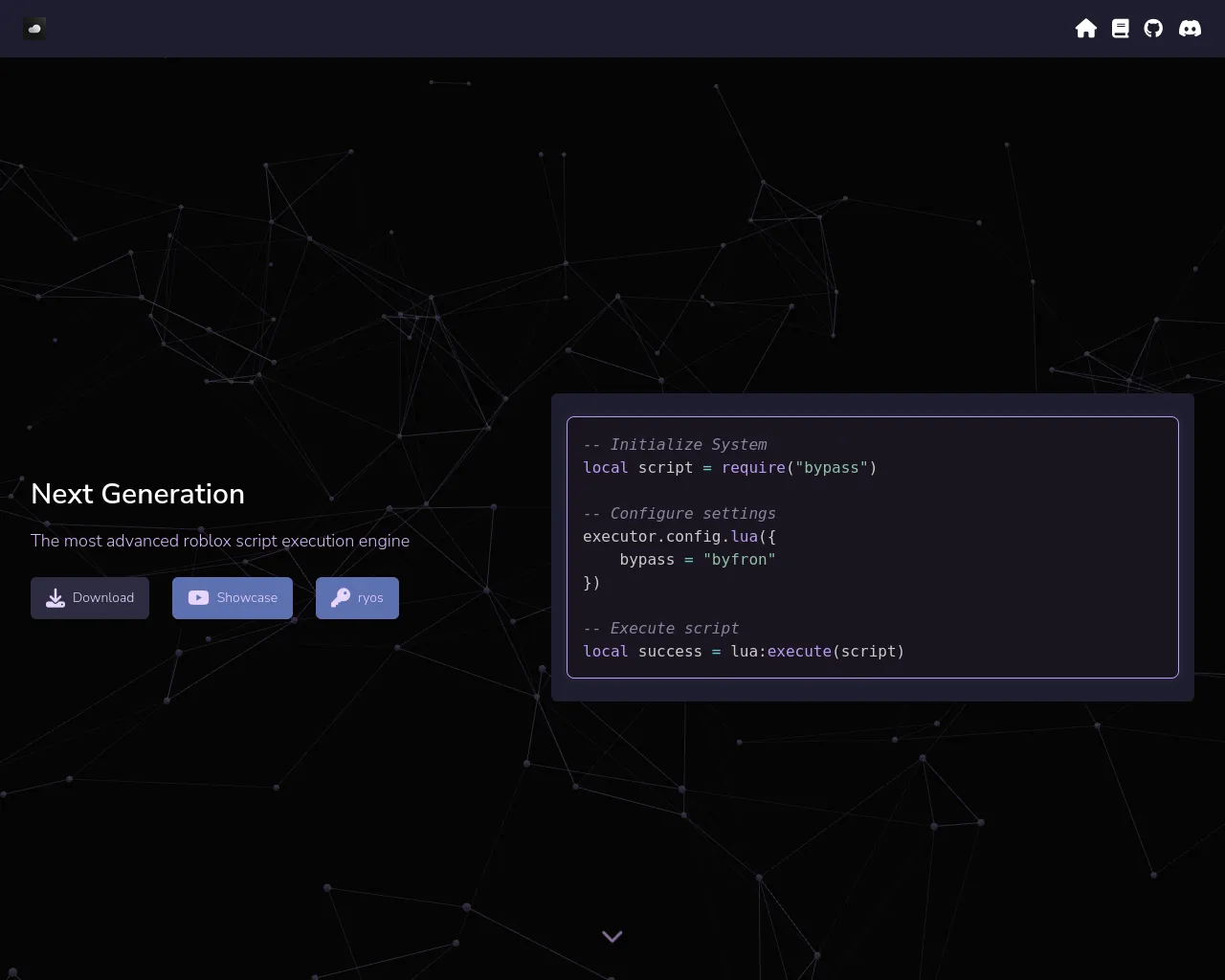Open the GitHub repository icon

click(x=1153, y=29)
